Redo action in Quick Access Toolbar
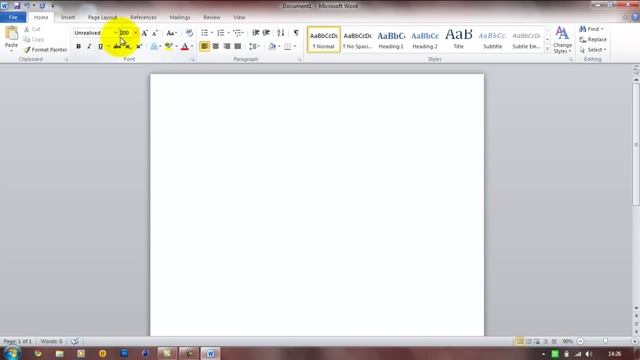Screen dimensions: 640x360 [42, 6]
